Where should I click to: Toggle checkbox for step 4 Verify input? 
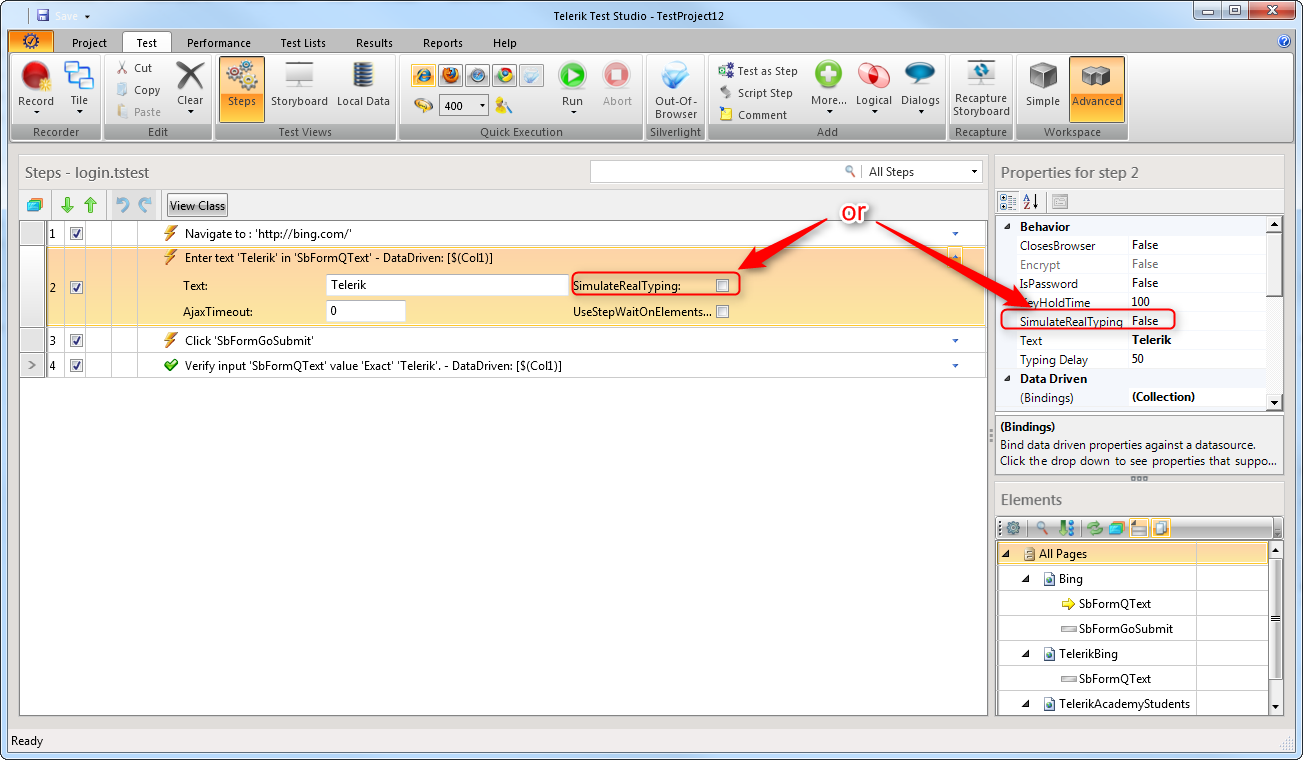76,366
